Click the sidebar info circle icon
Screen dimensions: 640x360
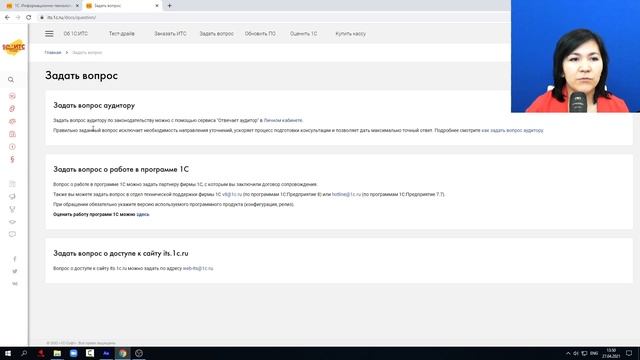(x=12, y=147)
